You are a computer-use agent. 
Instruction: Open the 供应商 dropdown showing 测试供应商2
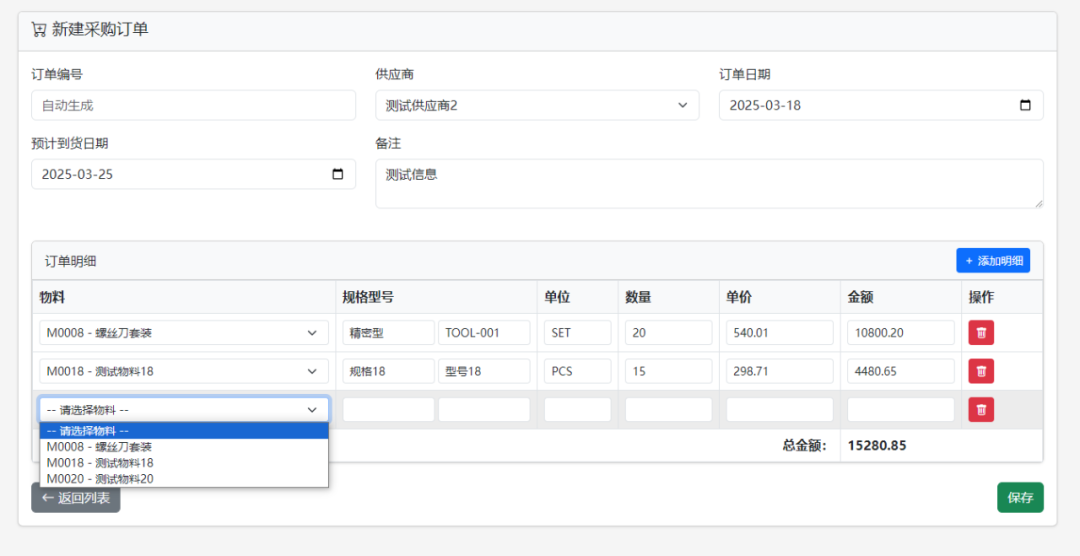tap(537, 105)
